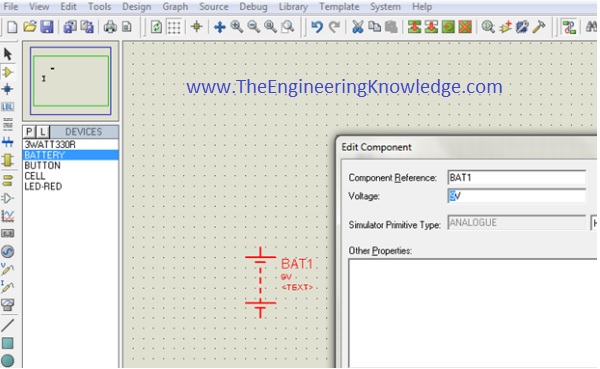Select the 2D line graphics tool
The width and height of the screenshot is (600, 369).
pos(8,325)
